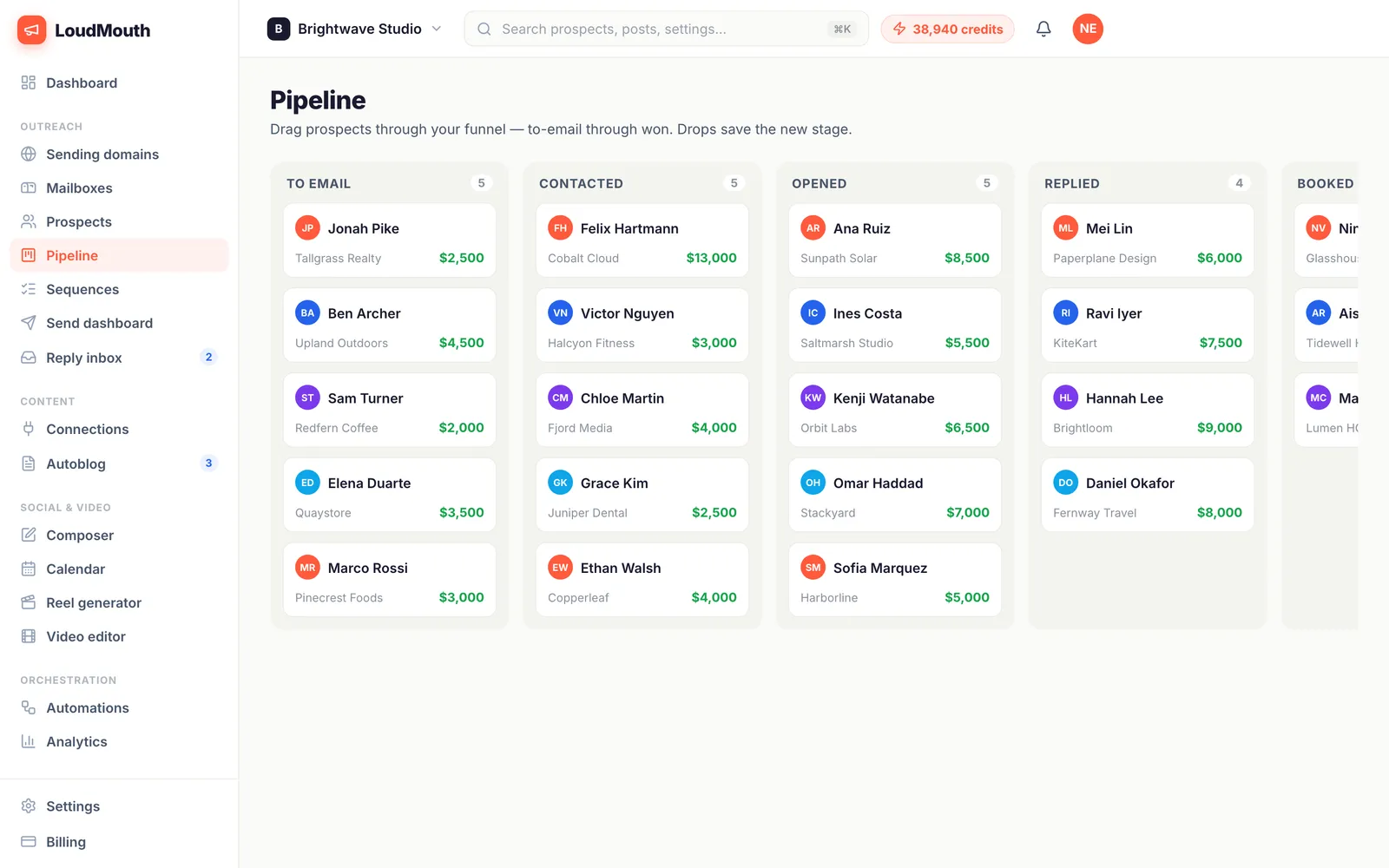
Task: Click the Connections plug icon
Action: [x=29, y=429]
